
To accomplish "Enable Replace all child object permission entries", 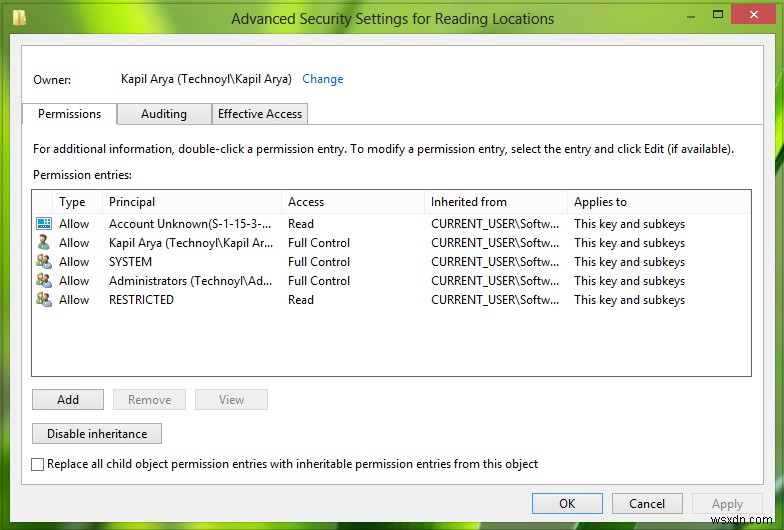I will (38, 465).
